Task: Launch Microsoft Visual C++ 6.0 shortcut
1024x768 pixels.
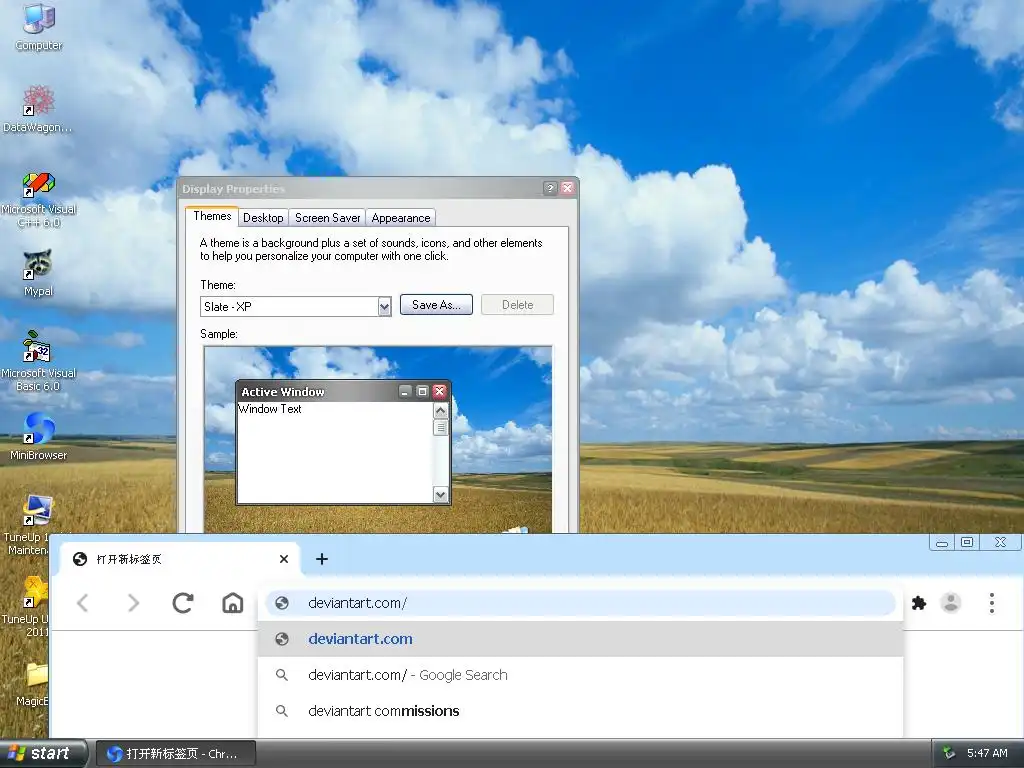Action: (39, 199)
